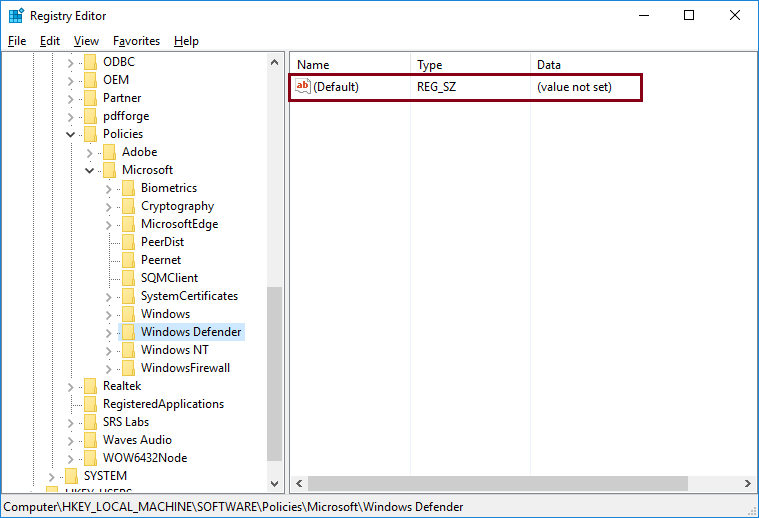Image resolution: width=759 pixels, height=518 pixels.
Task: Click the Windows NT folder icon
Action: click(x=128, y=350)
